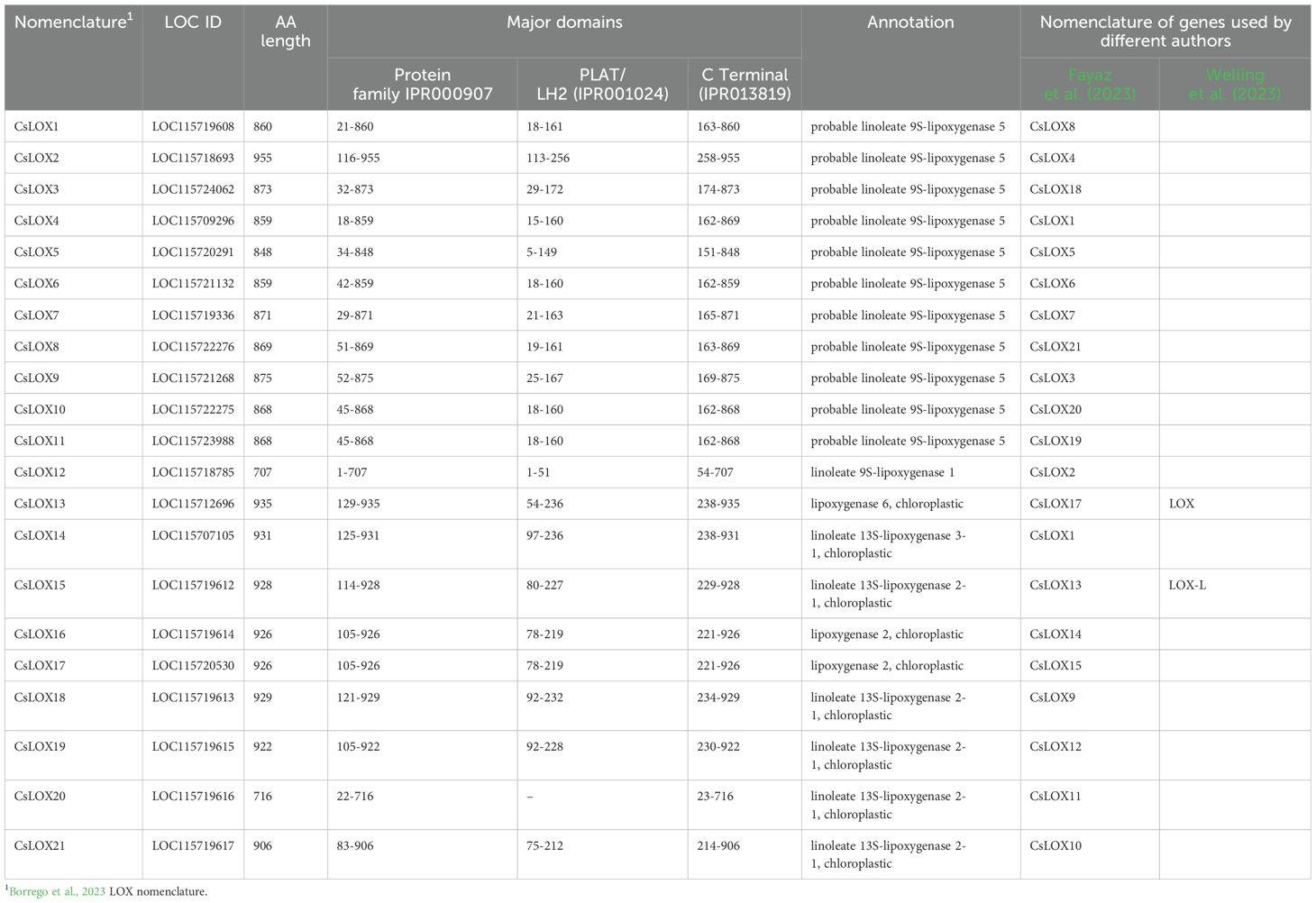Click the Welling name LOX
This screenshot has height=903, width=1316.
(x=1181, y=505)
